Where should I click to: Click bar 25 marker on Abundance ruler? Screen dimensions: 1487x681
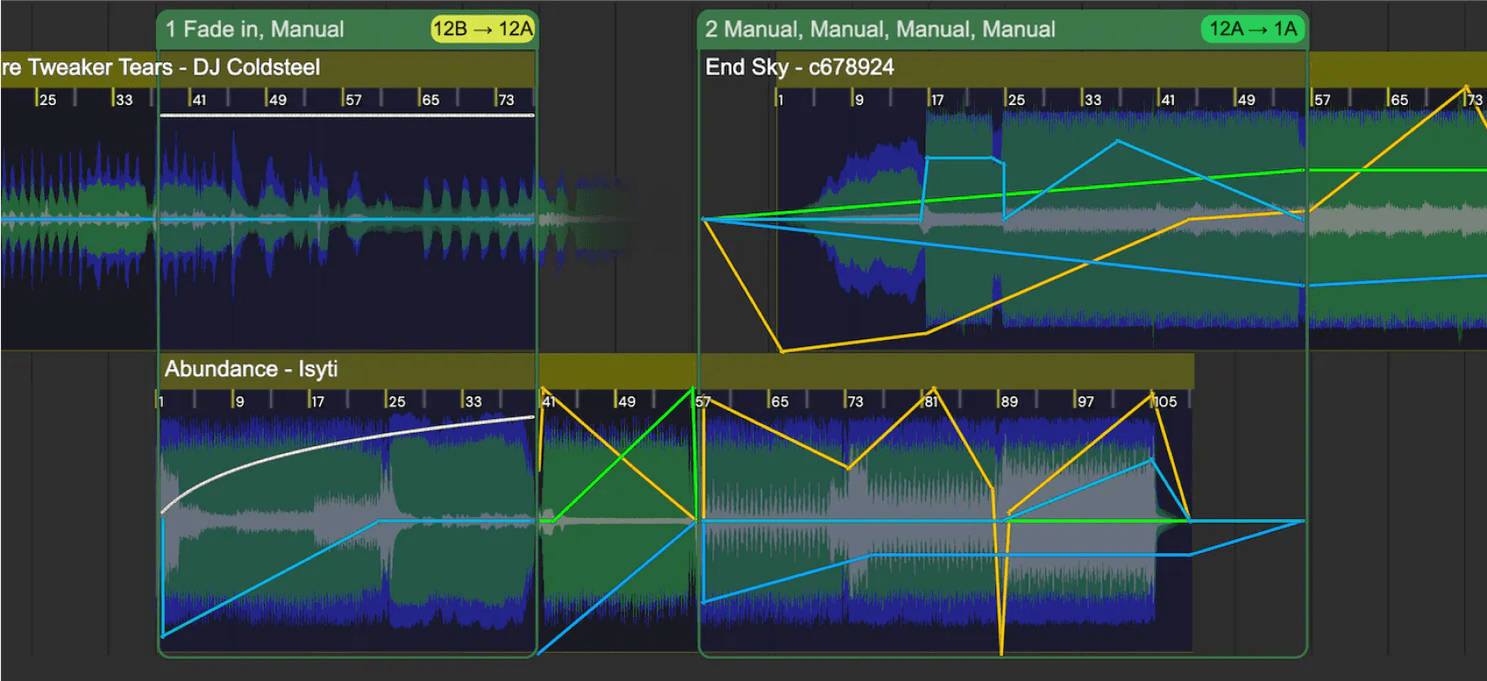pos(396,402)
